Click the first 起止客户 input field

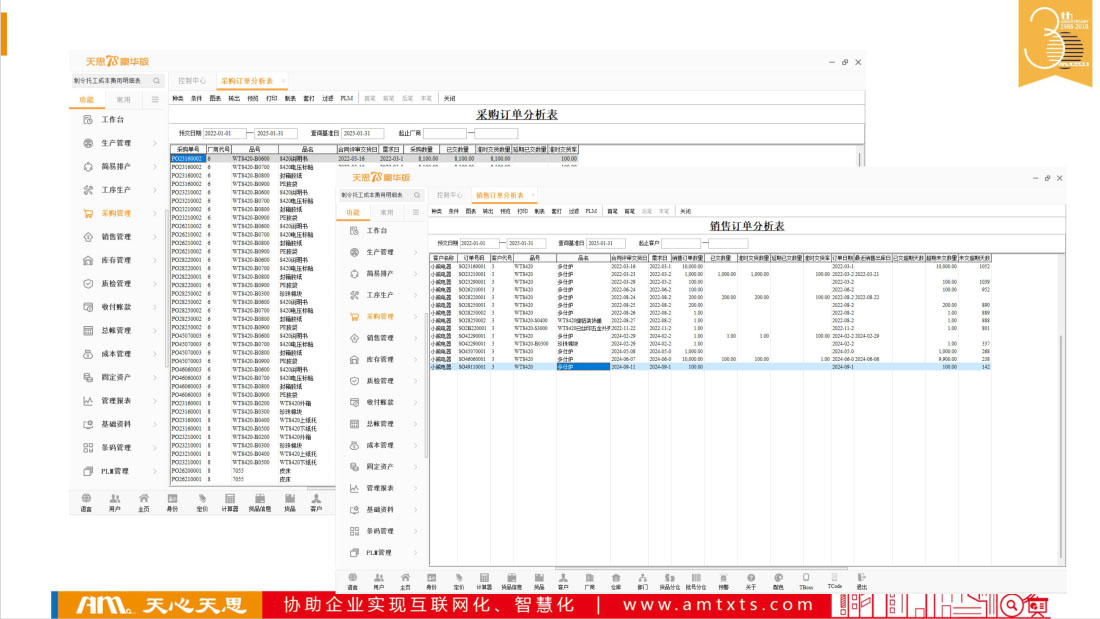(x=682, y=243)
